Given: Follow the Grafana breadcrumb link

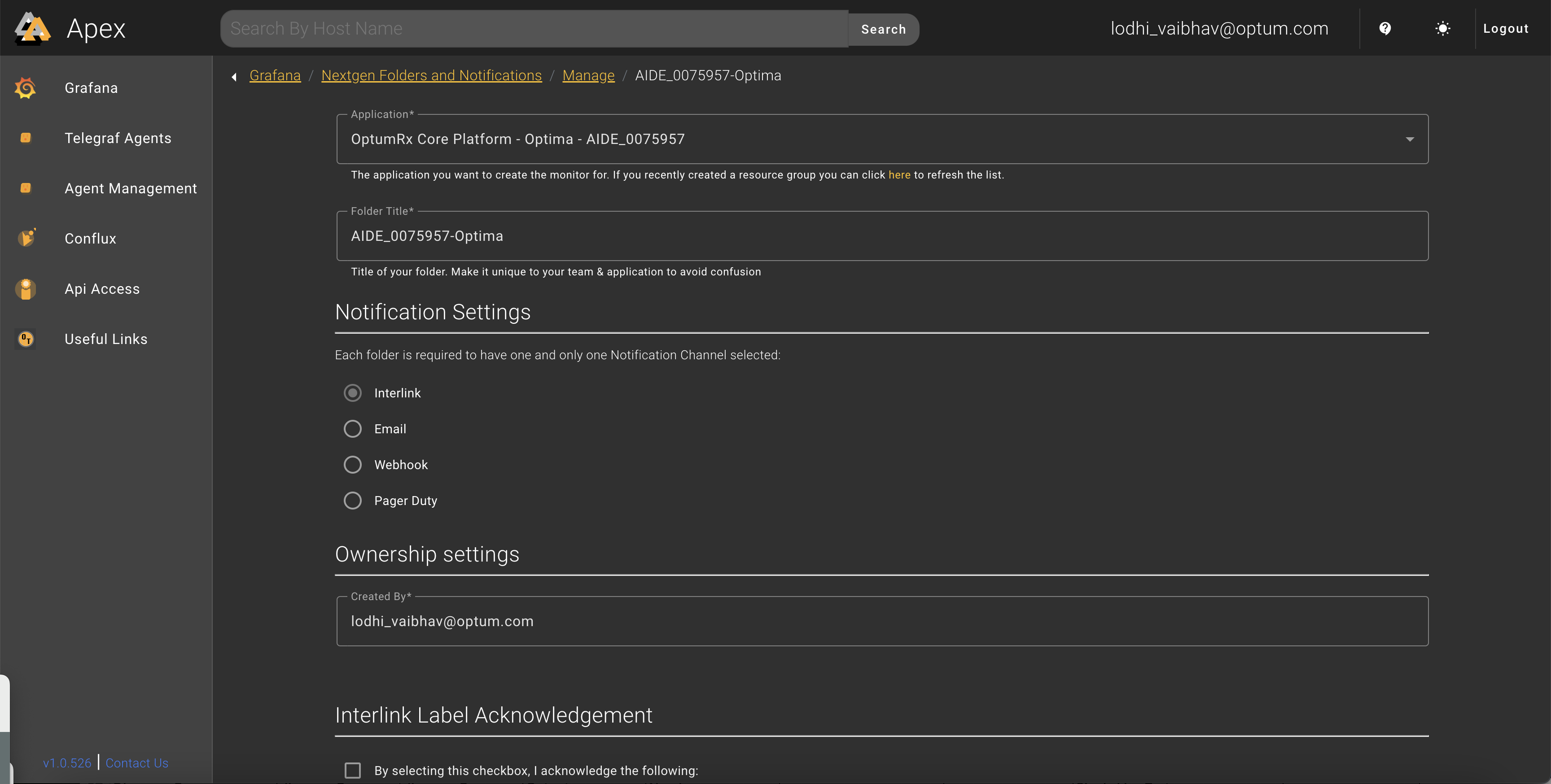Looking at the screenshot, I should pos(275,75).
